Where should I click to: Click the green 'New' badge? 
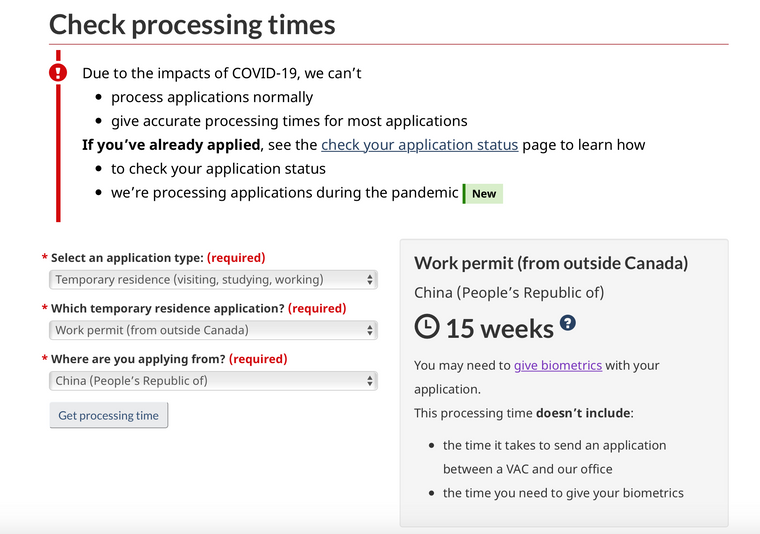click(x=483, y=194)
